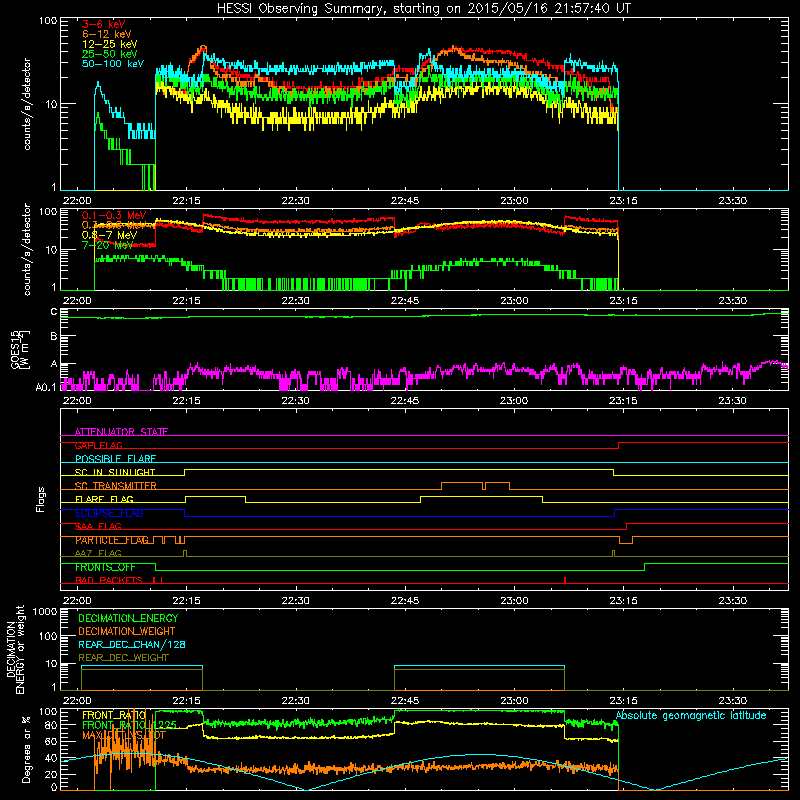Viewport: 800px width, 800px height.
Task: Click the orange PARTICLE_FLAG label
Action: click(x=112, y=540)
